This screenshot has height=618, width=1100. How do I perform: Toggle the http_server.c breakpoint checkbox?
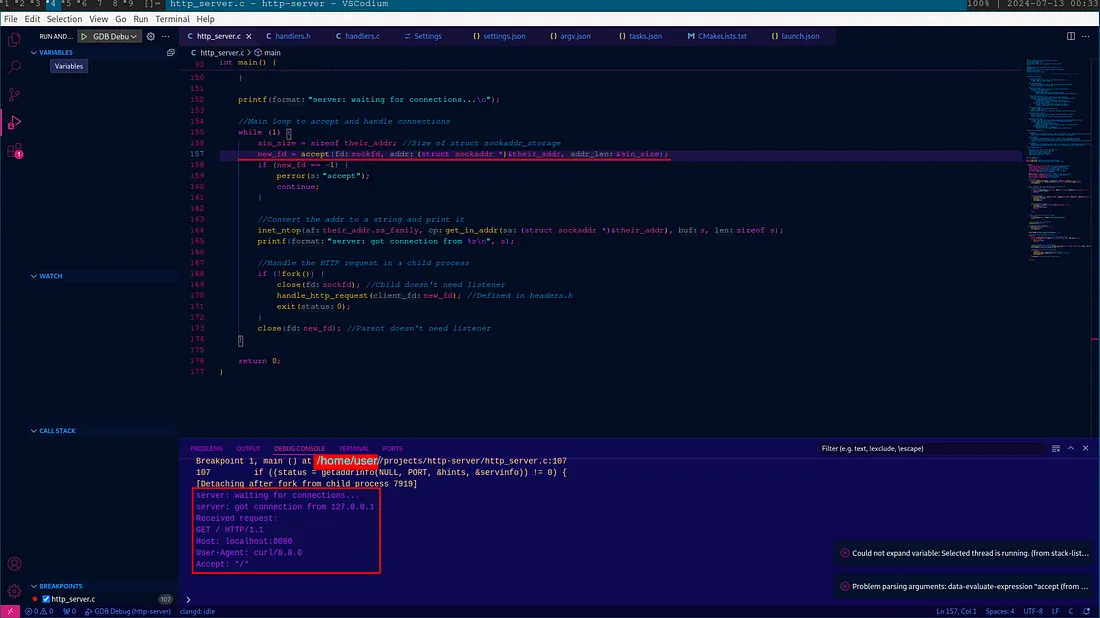46,599
